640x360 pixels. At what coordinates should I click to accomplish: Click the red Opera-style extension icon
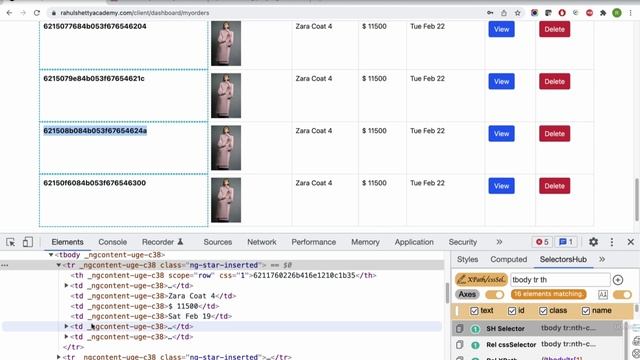tap(562, 13)
